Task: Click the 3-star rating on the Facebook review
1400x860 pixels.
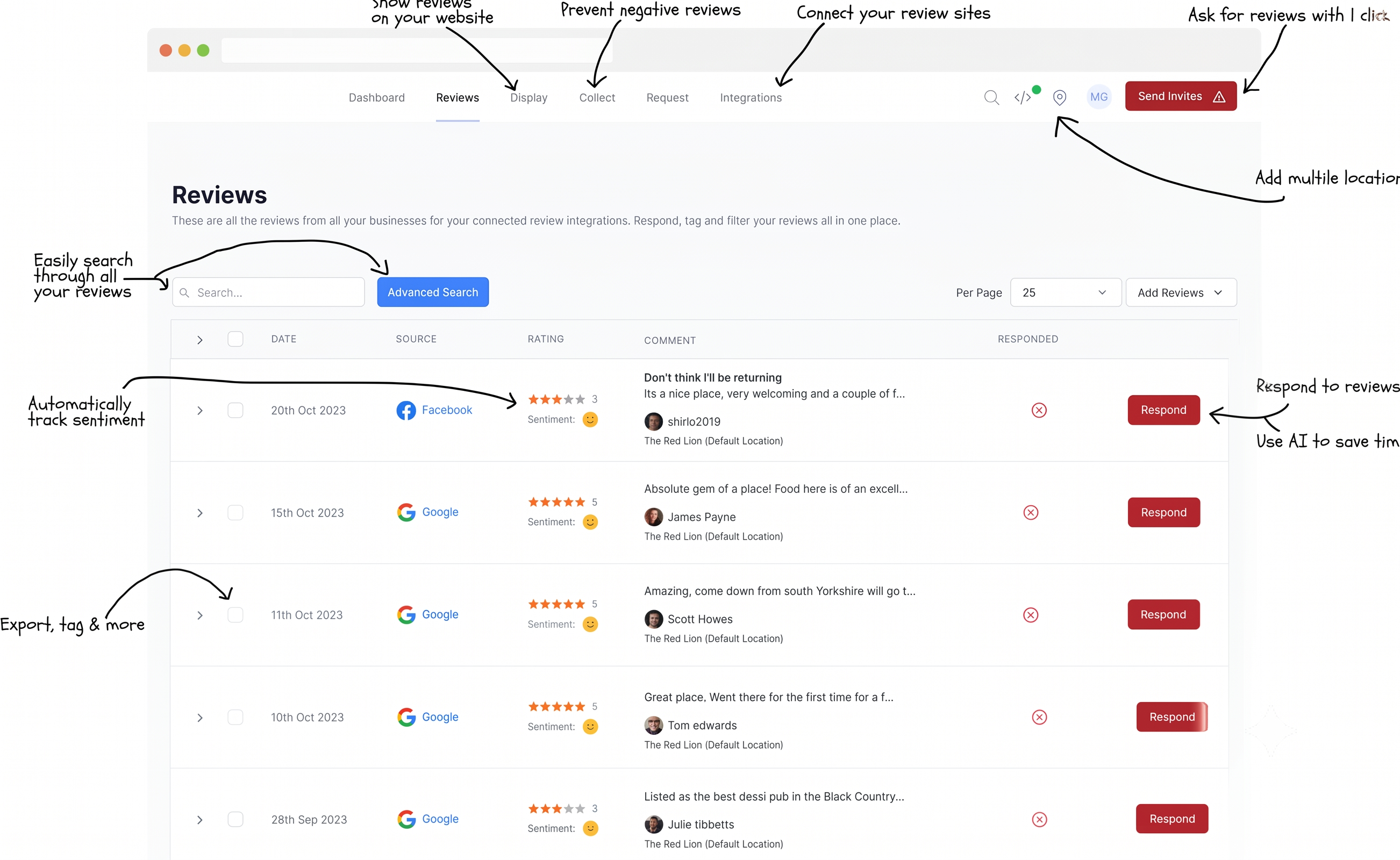Action: [x=556, y=399]
